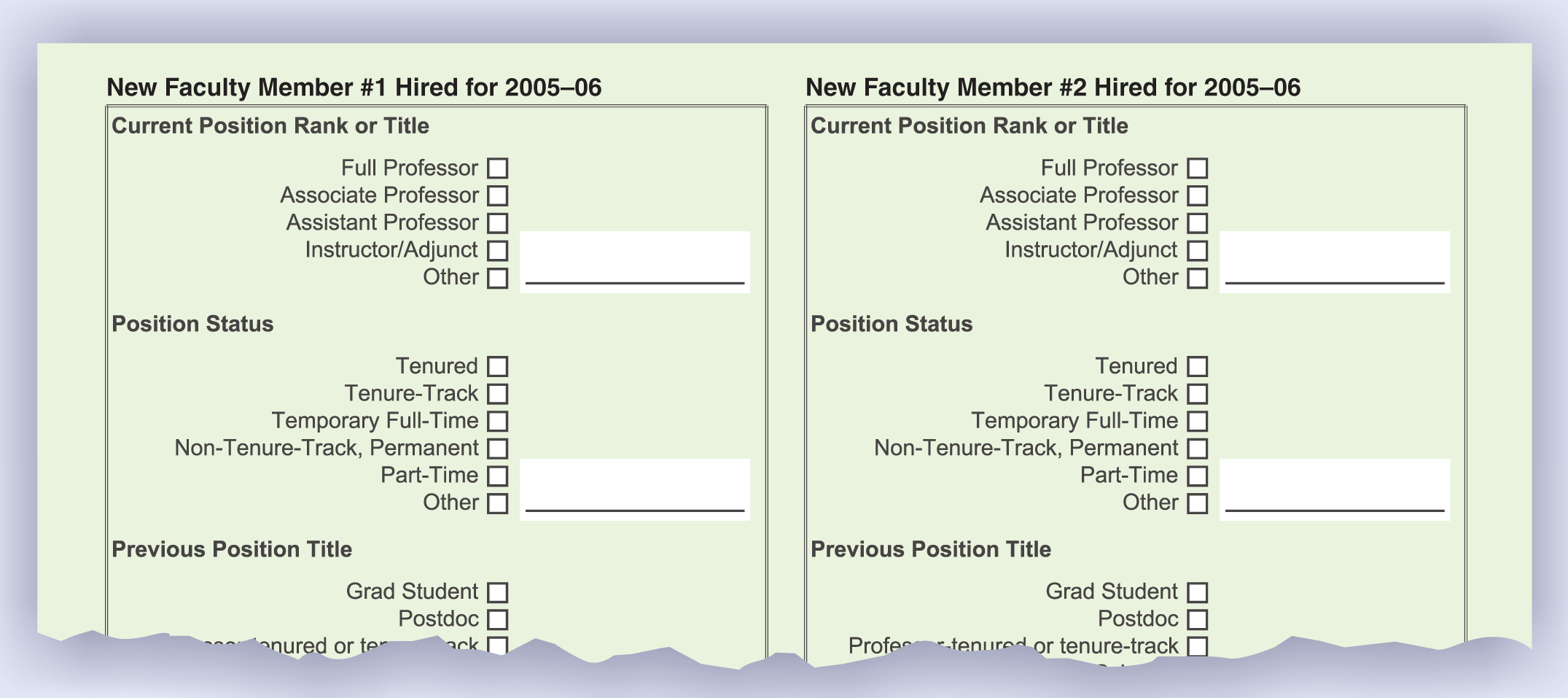Check Full Professor for Faculty Member #2
This screenshot has height=698, width=1568.
pos(1197,168)
